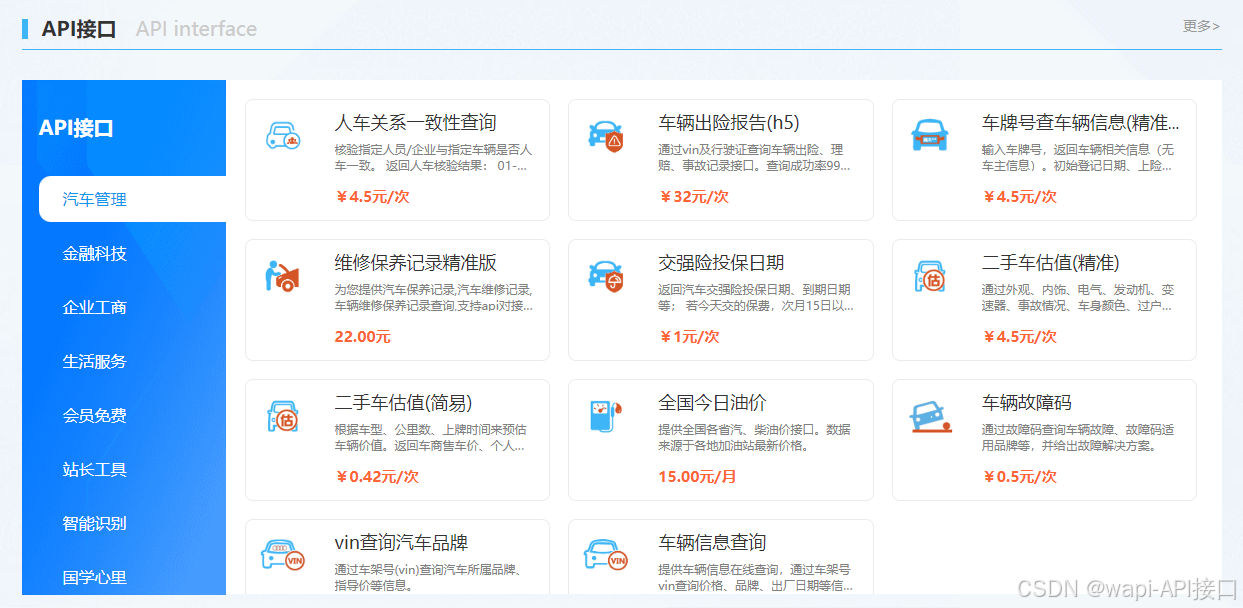
Task: Click the 车辆信息查询 VIN car icon
Action: coord(606,555)
